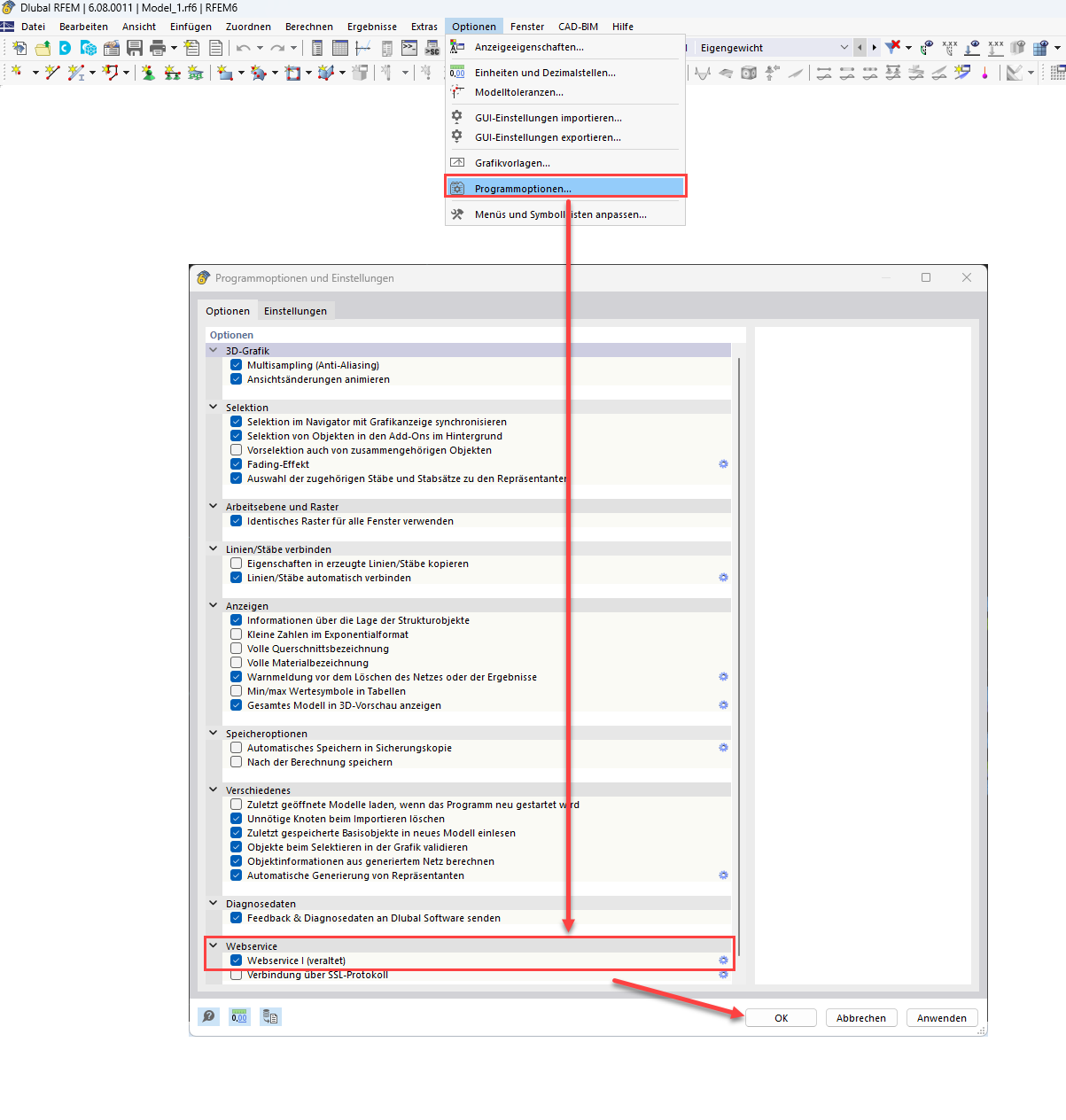This screenshot has height=1120, width=1066.
Task: Open the Datei menu
Action: (33, 27)
